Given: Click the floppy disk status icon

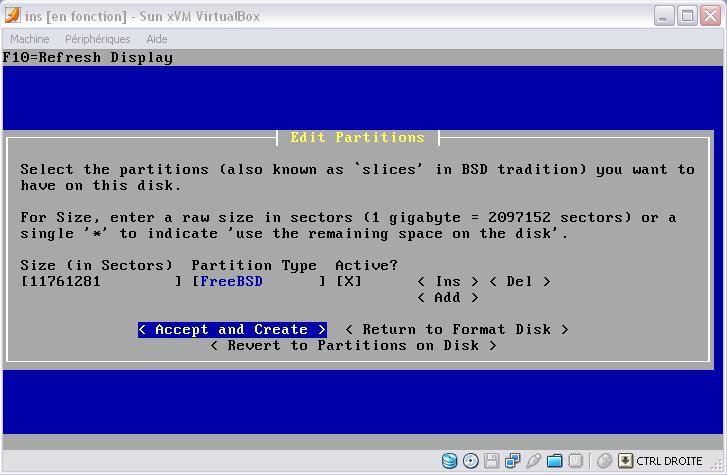Looking at the screenshot, I should pos(491,461).
